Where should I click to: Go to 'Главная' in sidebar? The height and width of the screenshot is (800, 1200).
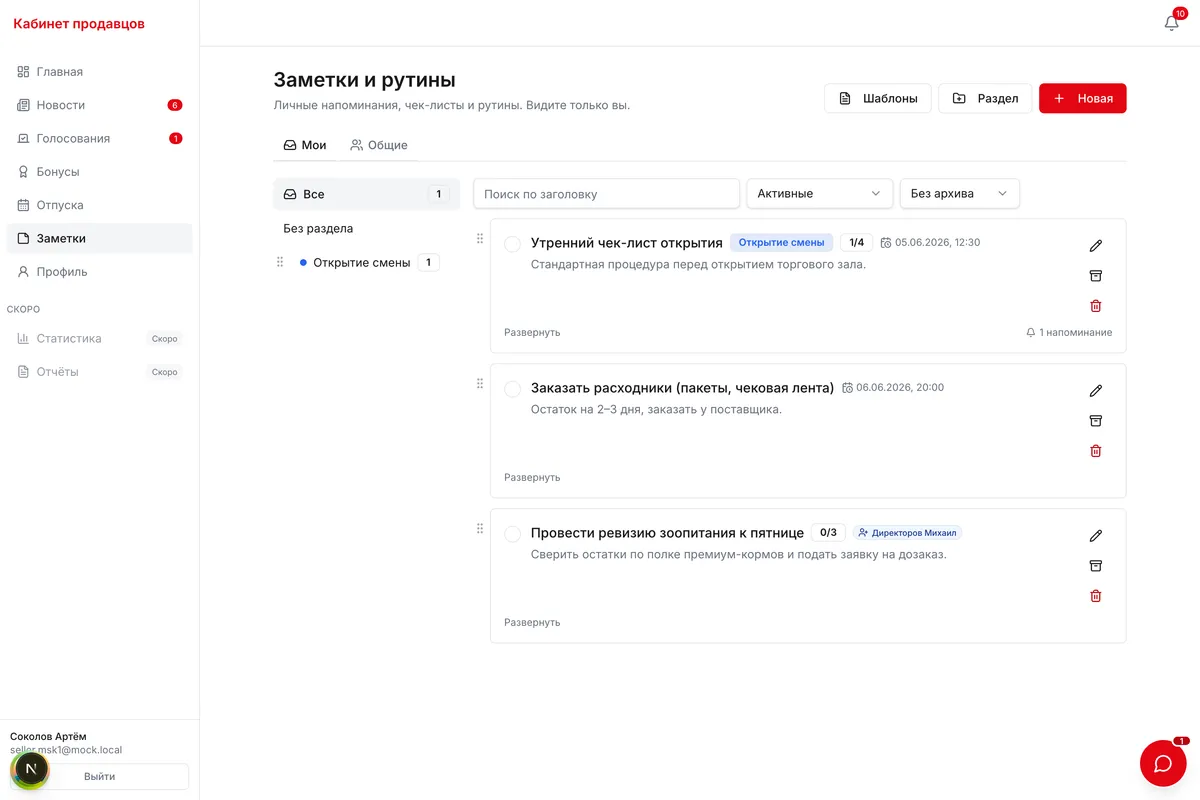pos(99,72)
